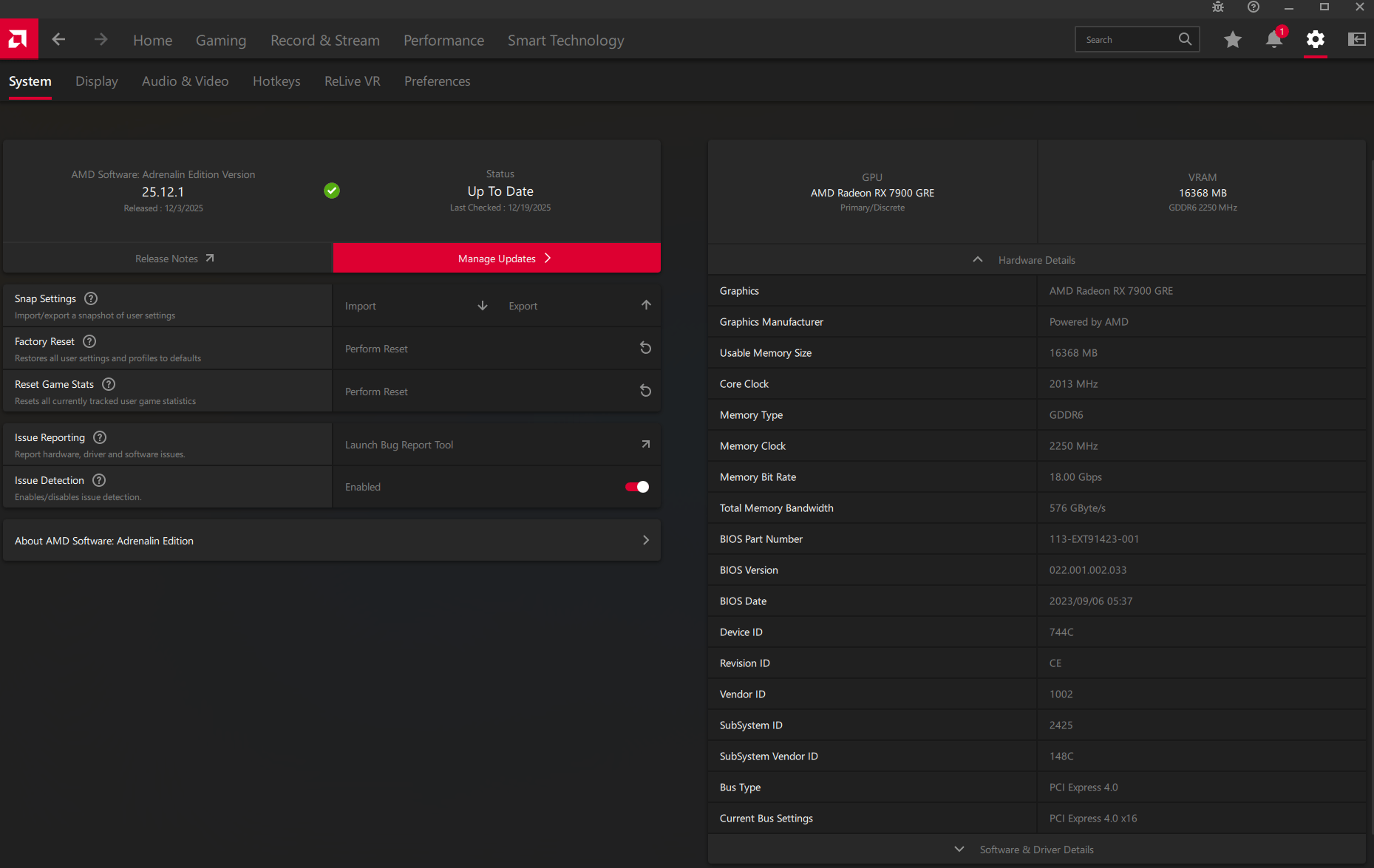Click the Current Bus Settings value

point(1093,819)
